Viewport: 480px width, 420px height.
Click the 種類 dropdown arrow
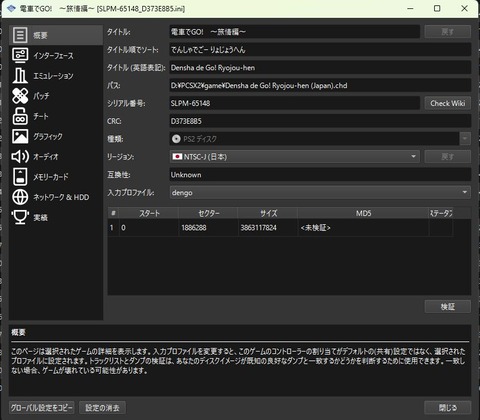(x=465, y=139)
